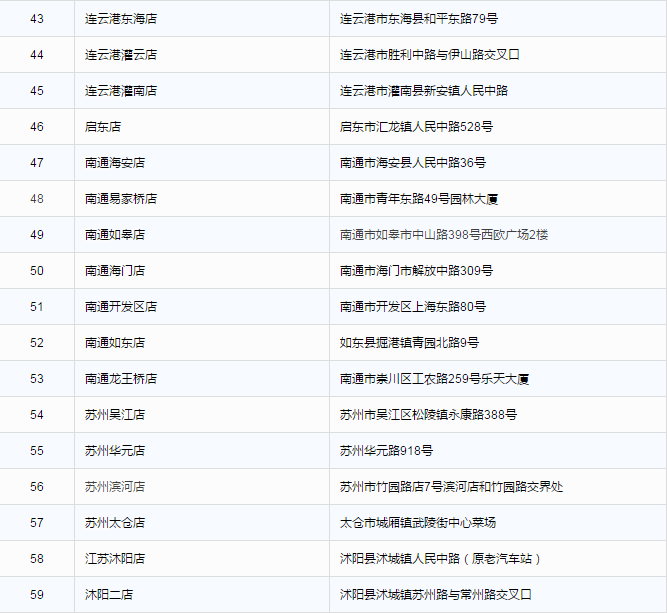Viewport: 667px width, 613px height.
Task: Select row number 55 cell
Action: pyautogui.click(x=37, y=450)
